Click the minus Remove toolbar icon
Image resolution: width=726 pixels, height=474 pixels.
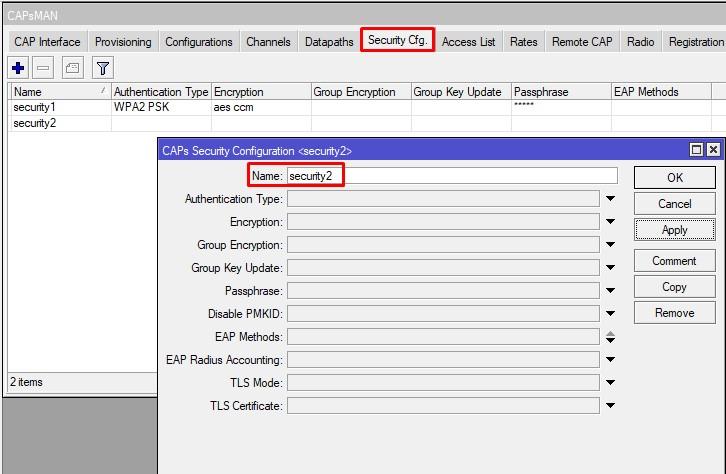[43, 68]
